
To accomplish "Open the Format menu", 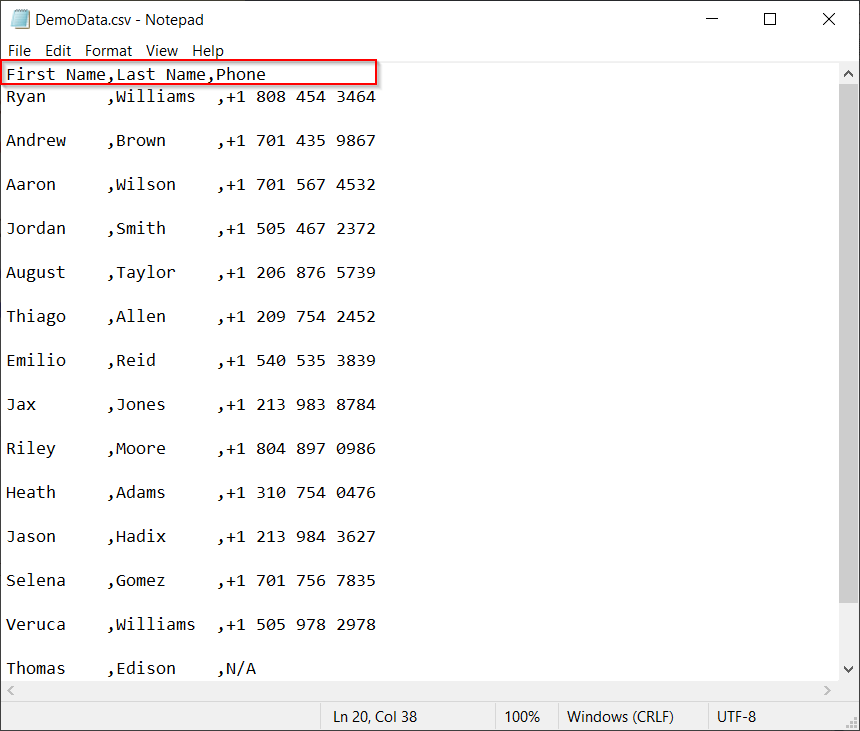I will [108, 50].
